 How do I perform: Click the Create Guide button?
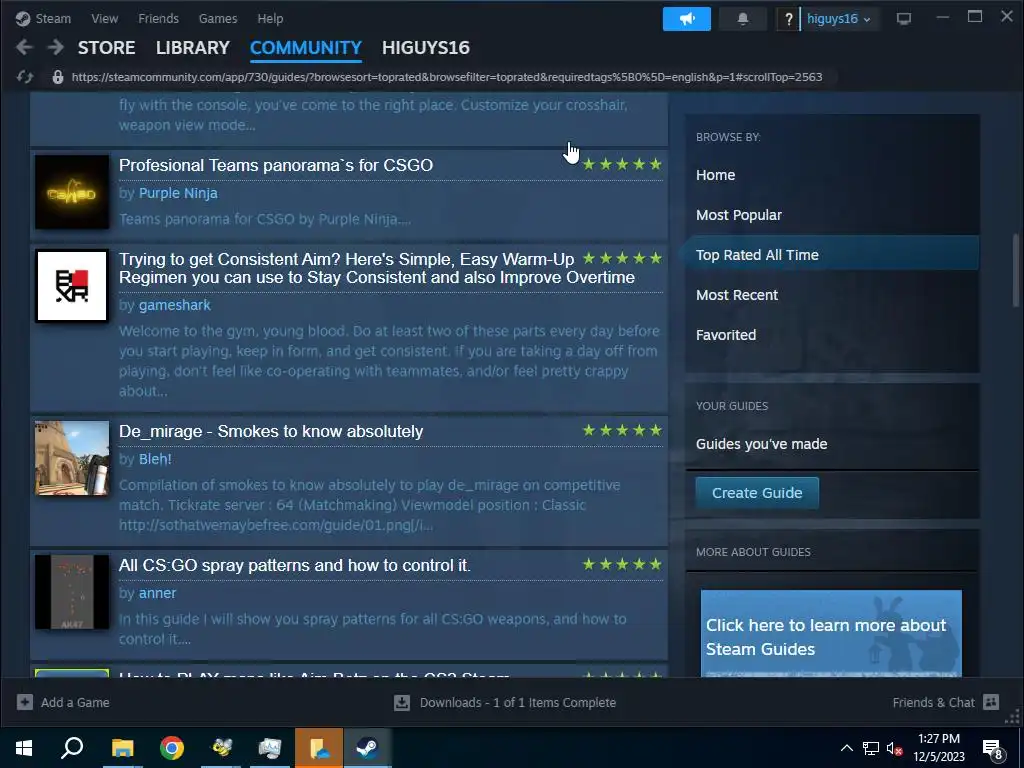(757, 492)
